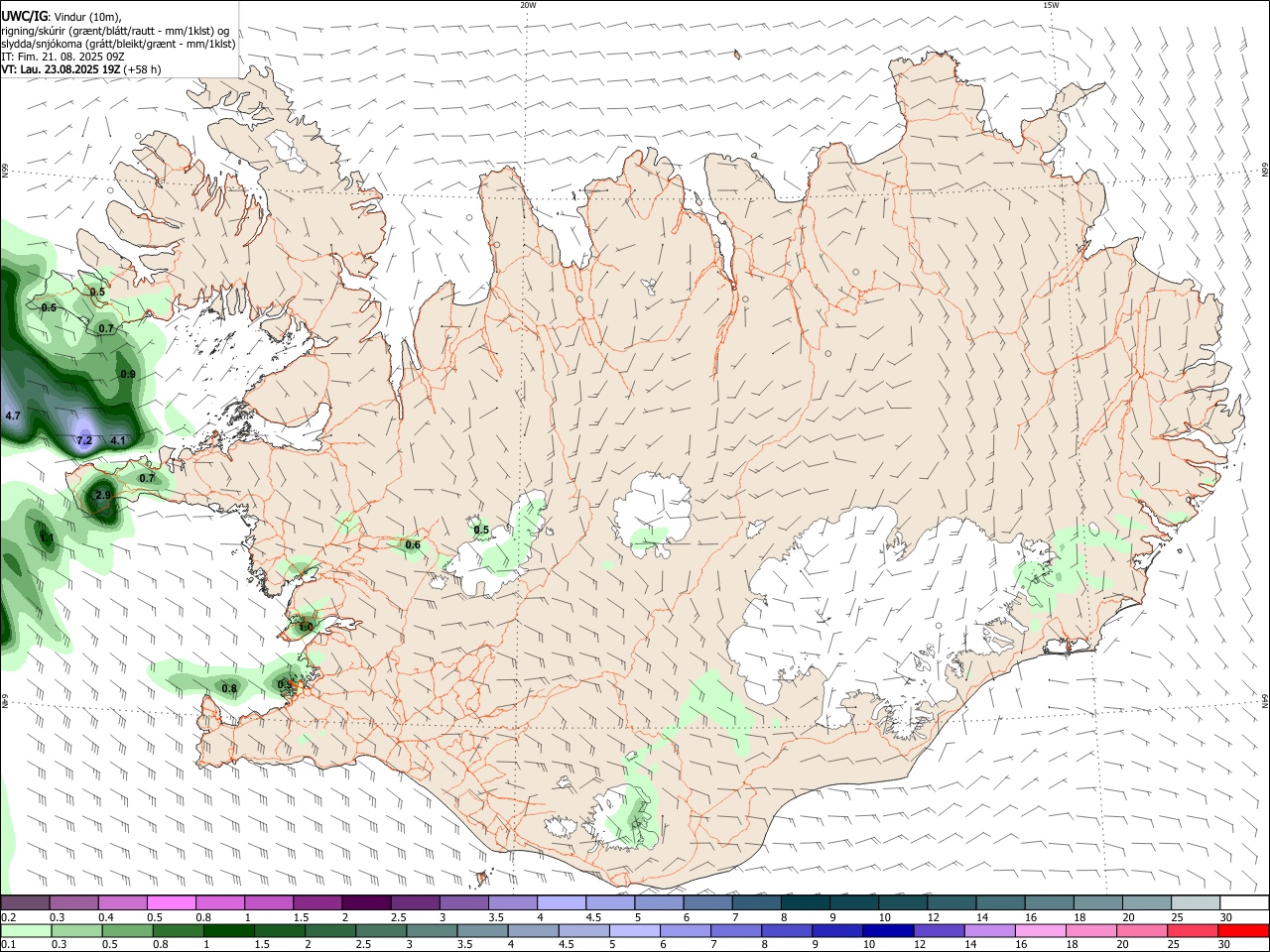
Task: Select the palest green 0.1 swatch in lower legend
Action: coord(26,930)
